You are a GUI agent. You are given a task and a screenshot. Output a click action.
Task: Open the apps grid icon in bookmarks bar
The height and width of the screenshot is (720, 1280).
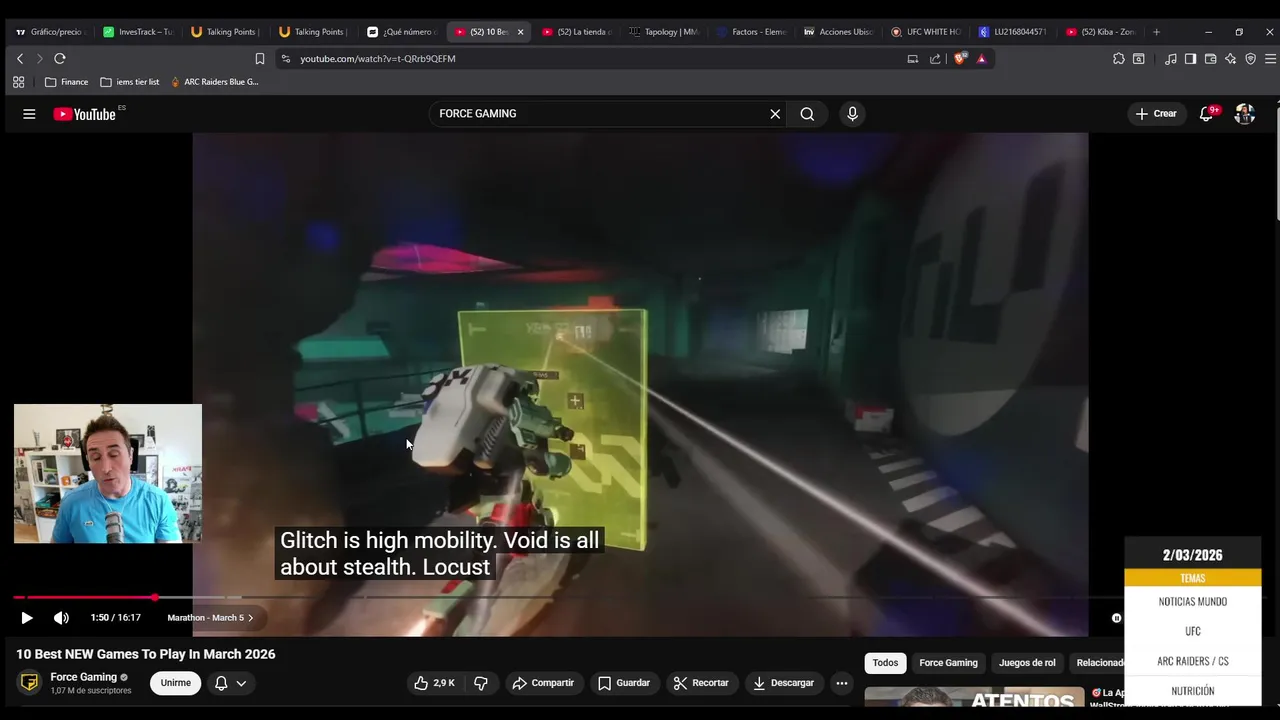pyautogui.click(x=18, y=82)
